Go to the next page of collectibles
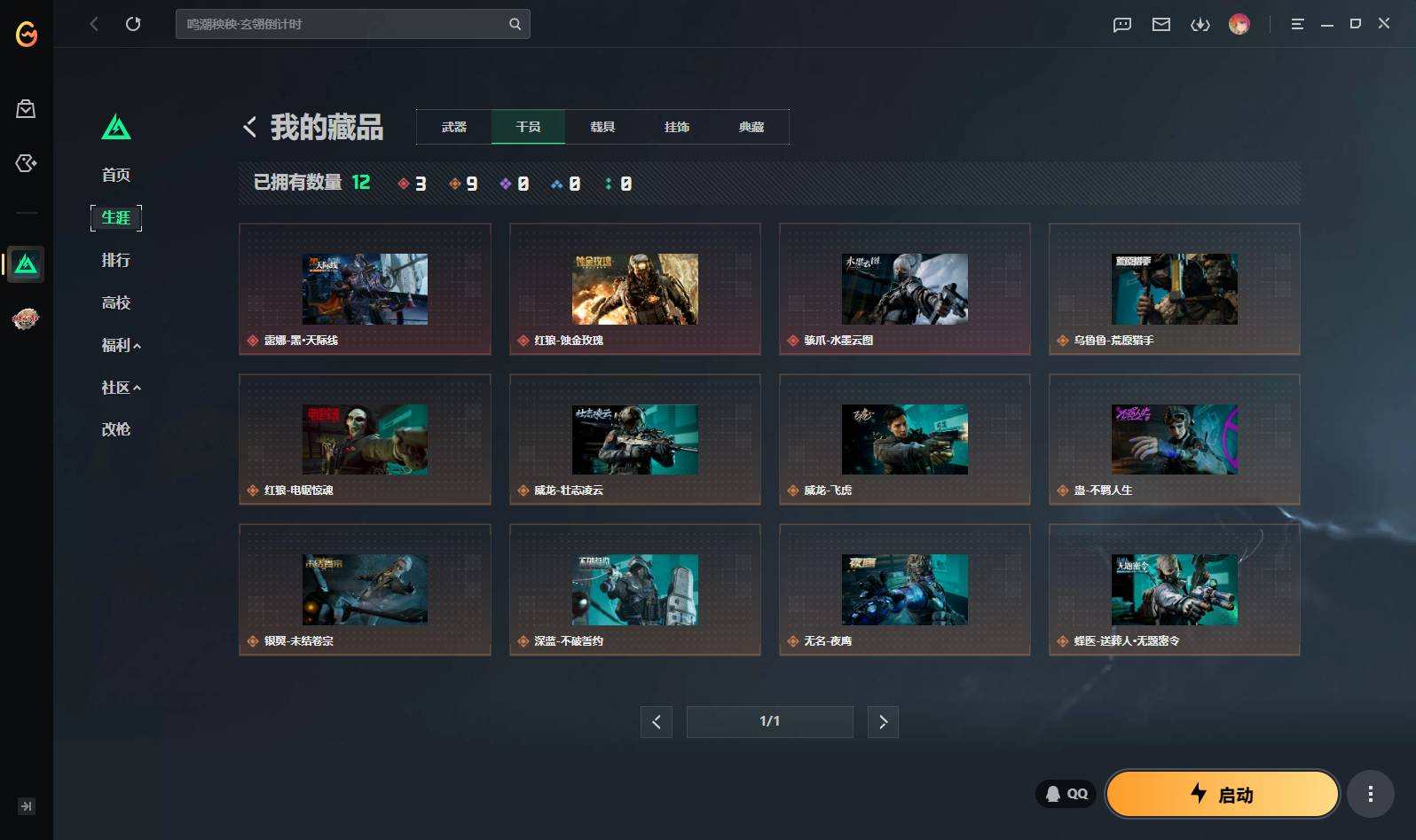1416x840 pixels. [x=883, y=722]
